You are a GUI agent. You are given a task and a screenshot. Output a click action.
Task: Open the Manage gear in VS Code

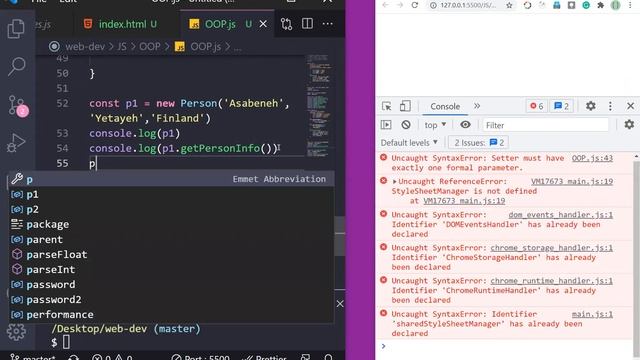[16, 332]
